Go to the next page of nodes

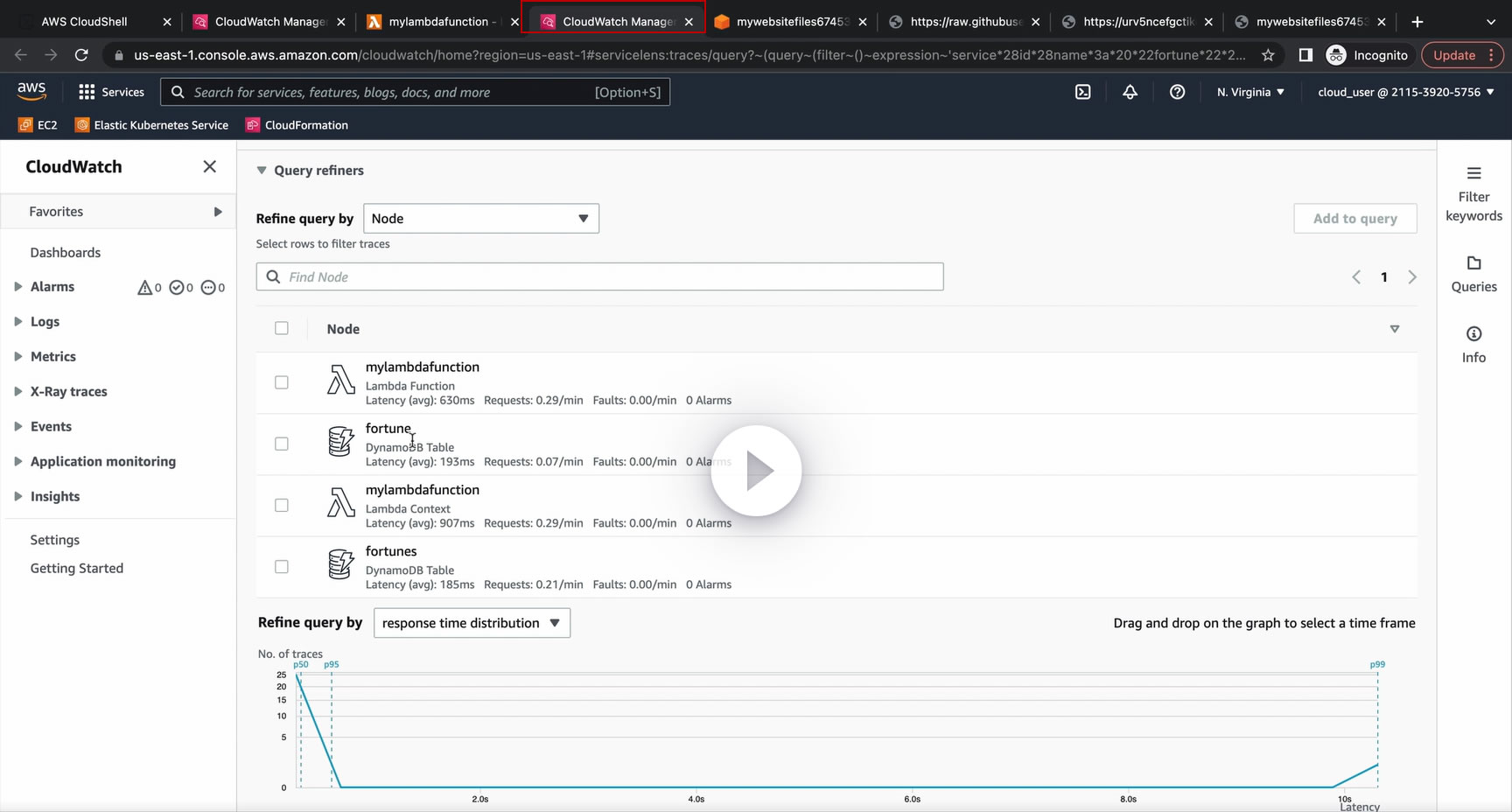pyautogui.click(x=1412, y=277)
